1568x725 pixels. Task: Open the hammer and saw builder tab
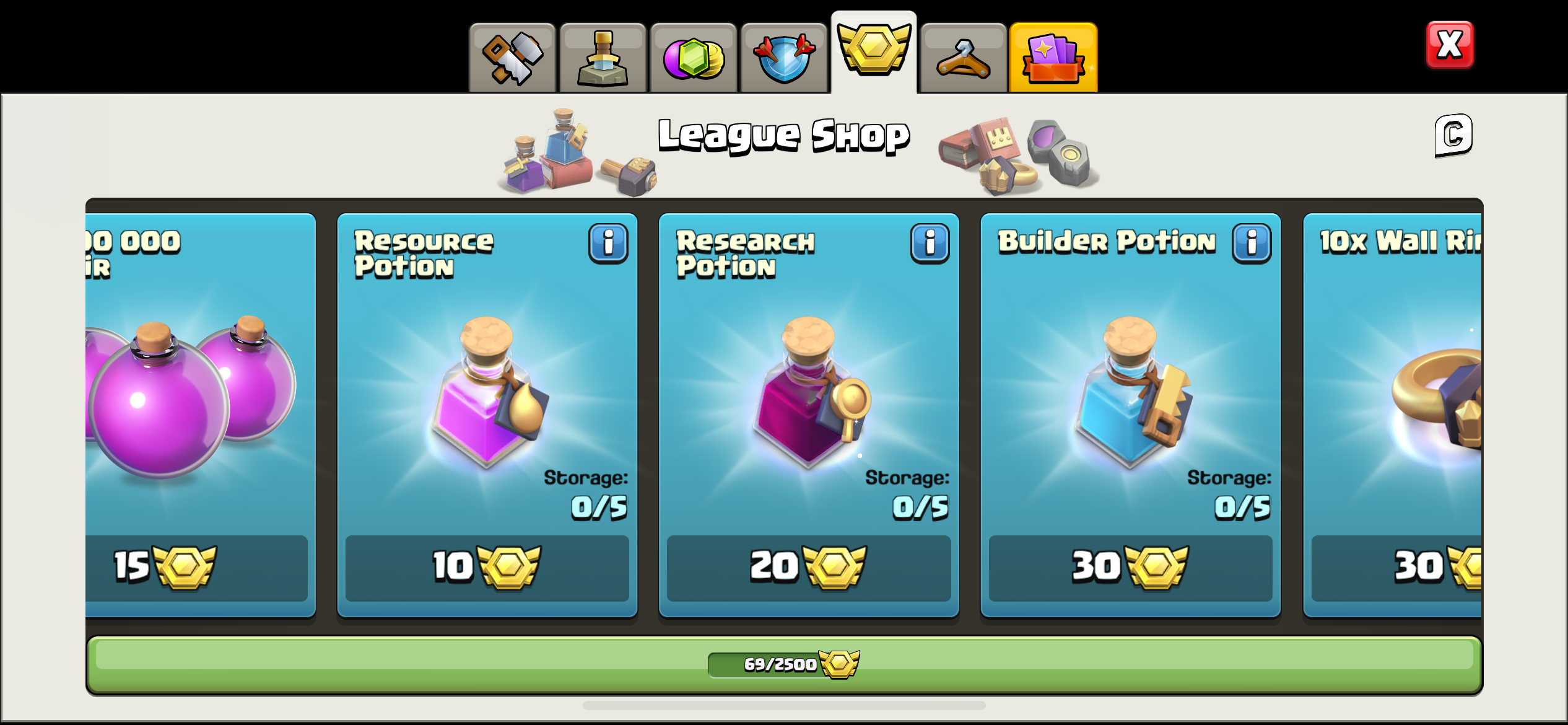coord(512,58)
